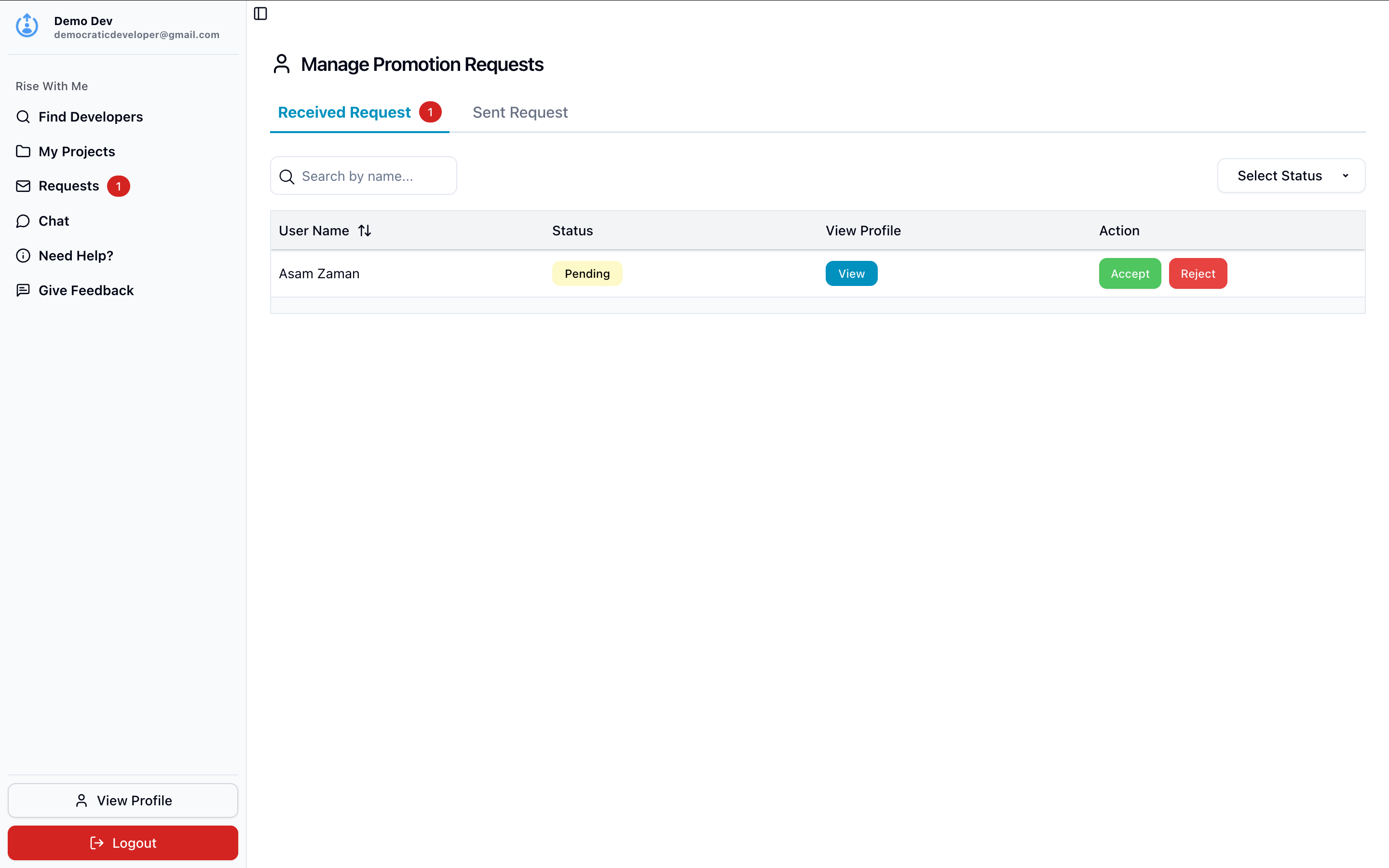Click the Find Developers search icon
The height and width of the screenshot is (868, 1389).
[x=23, y=117]
